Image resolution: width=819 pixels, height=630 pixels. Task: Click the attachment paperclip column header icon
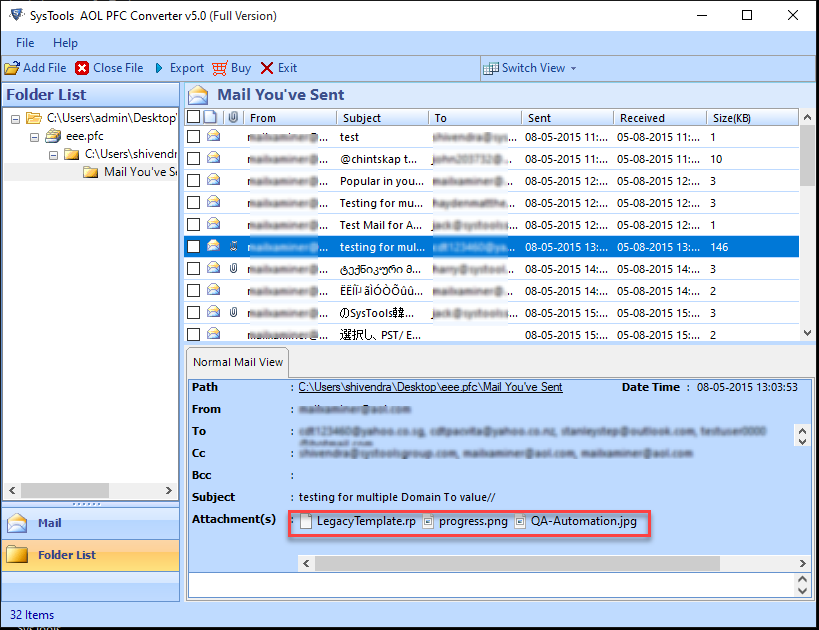pyautogui.click(x=233, y=117)
